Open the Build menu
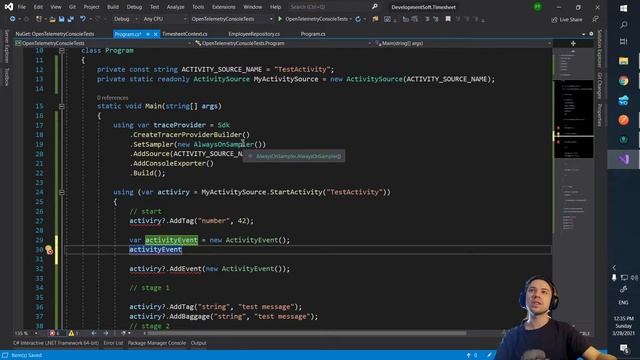This screenshot has width=640, height=360. [x=113, y=7]
